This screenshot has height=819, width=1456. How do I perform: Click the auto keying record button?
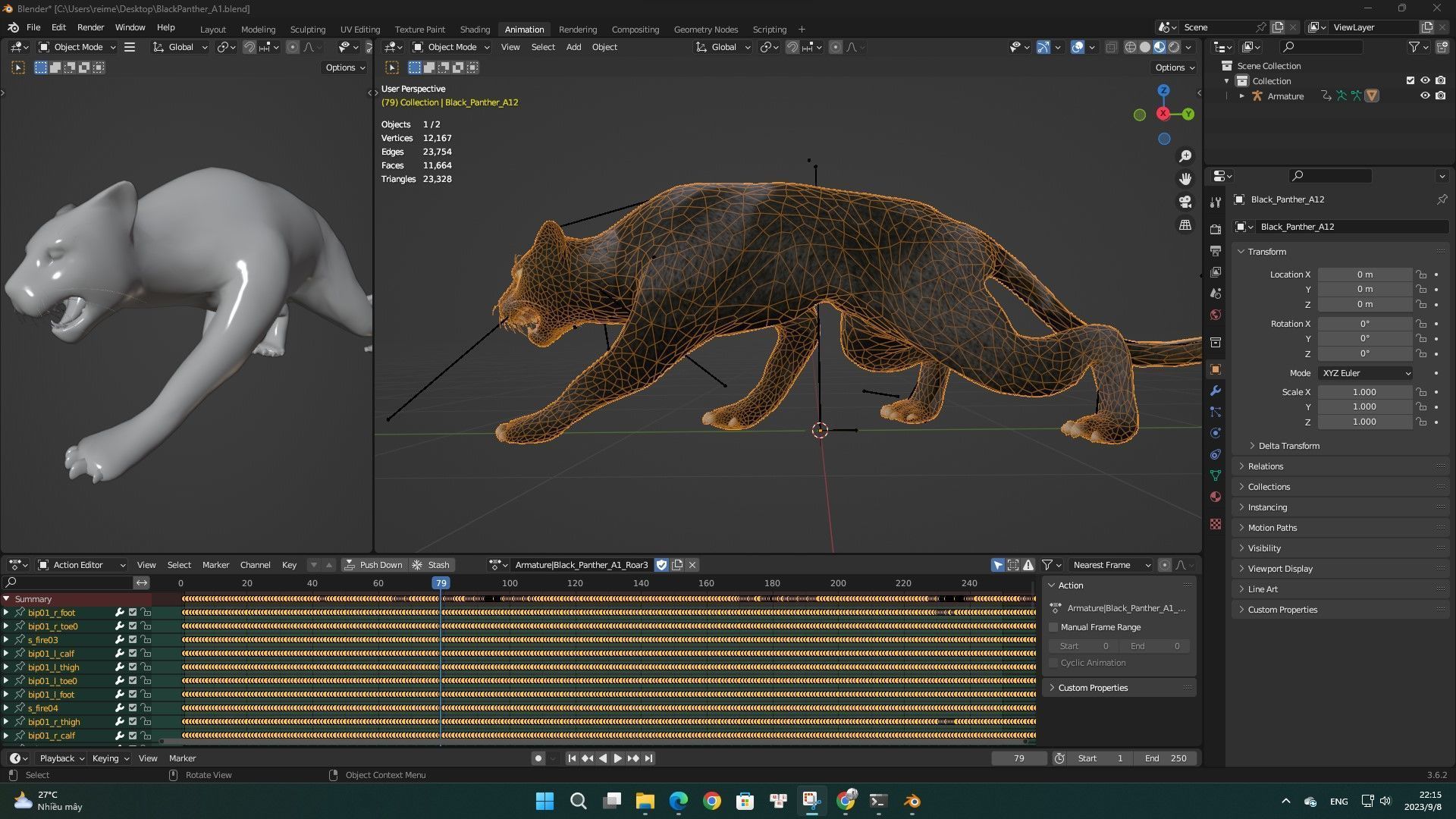(x=538, y=758)
